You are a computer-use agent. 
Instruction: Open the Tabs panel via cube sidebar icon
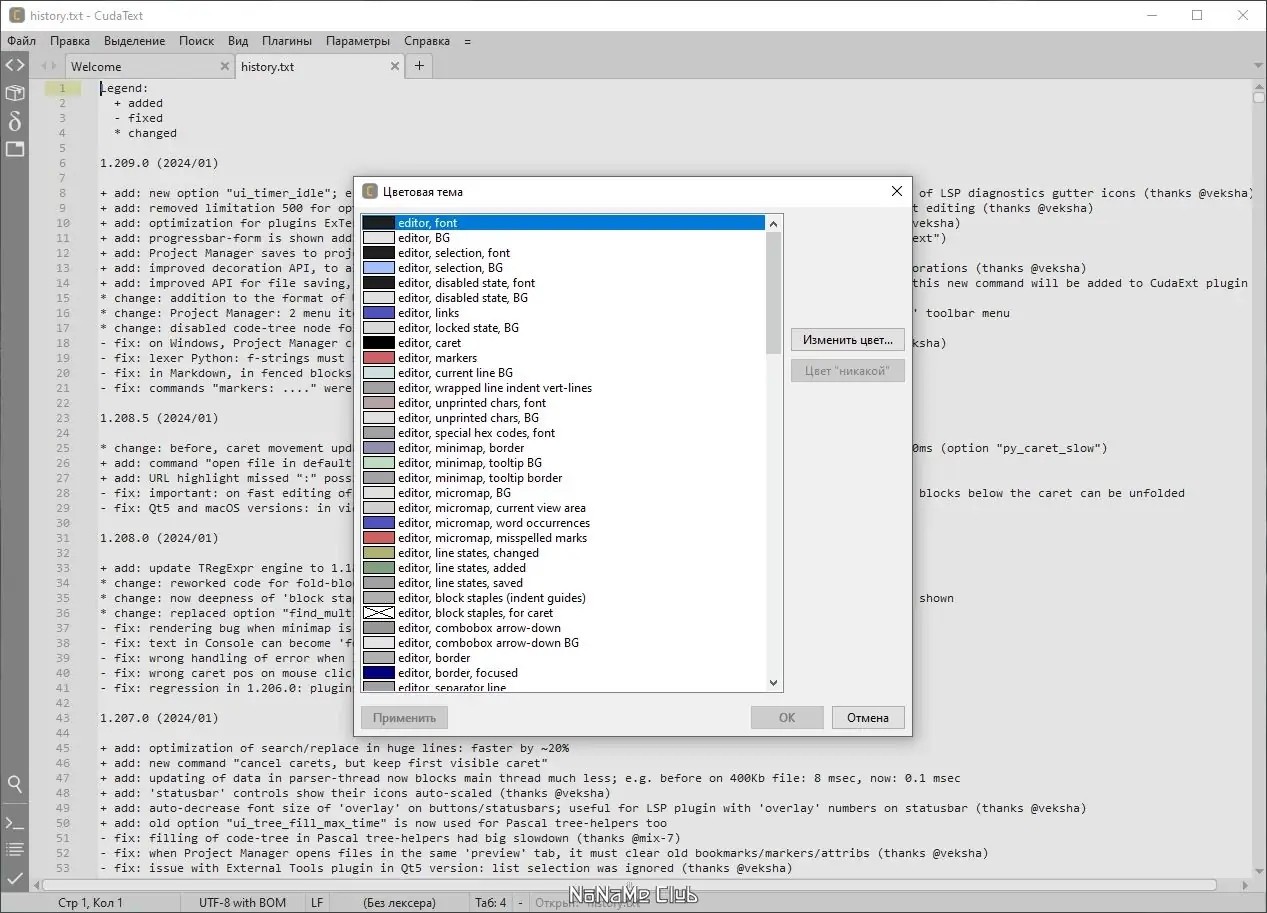(x=15, y=93)
